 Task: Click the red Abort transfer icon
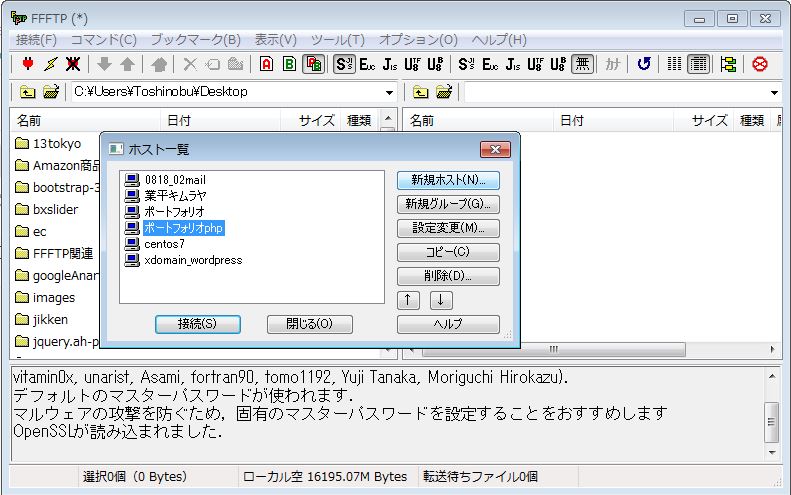click(x=760, y=64)
